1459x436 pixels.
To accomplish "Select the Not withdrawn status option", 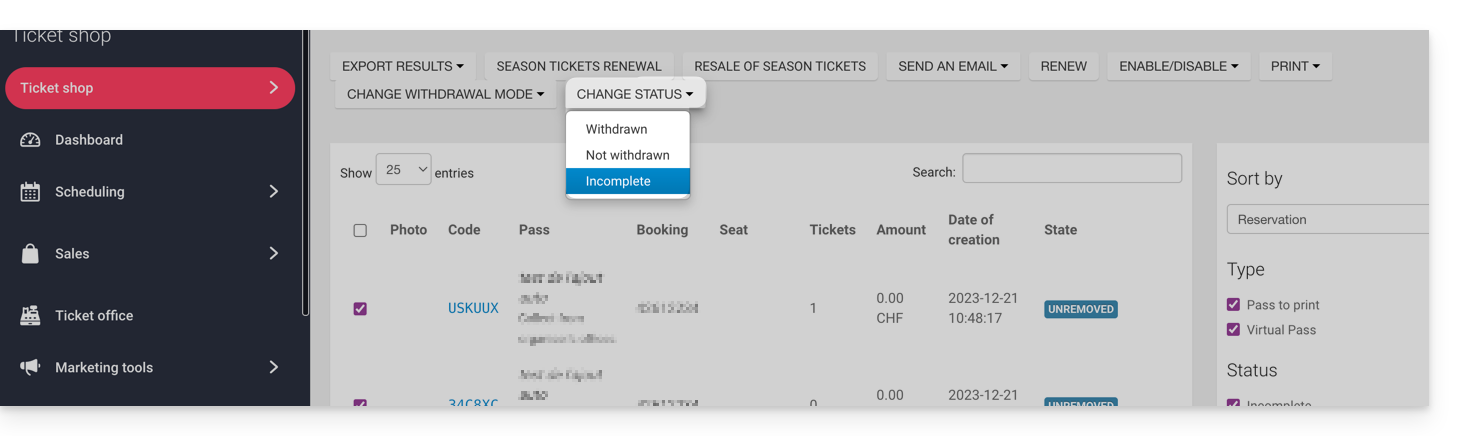I will (627, 155).
